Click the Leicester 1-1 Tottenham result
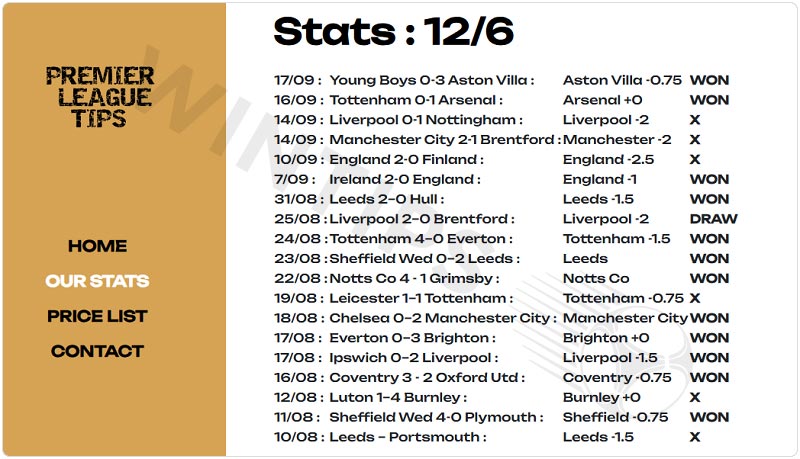Image resolution: width=800 pixels, height=459 pixels. tap(418, 298)
